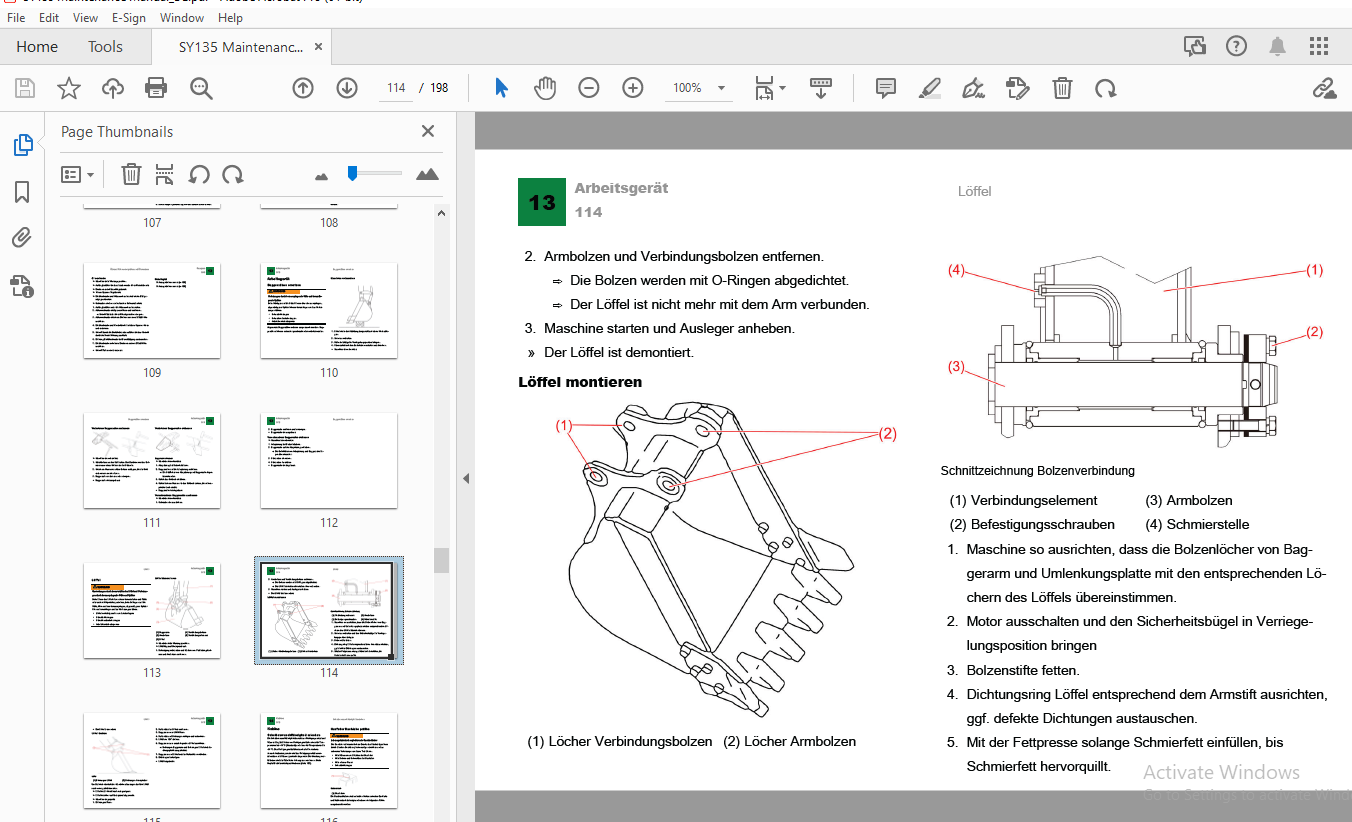Screen dimensions: 1352x822
Task: Activate the Hand pan tool
Action: (x=545, y=88)
